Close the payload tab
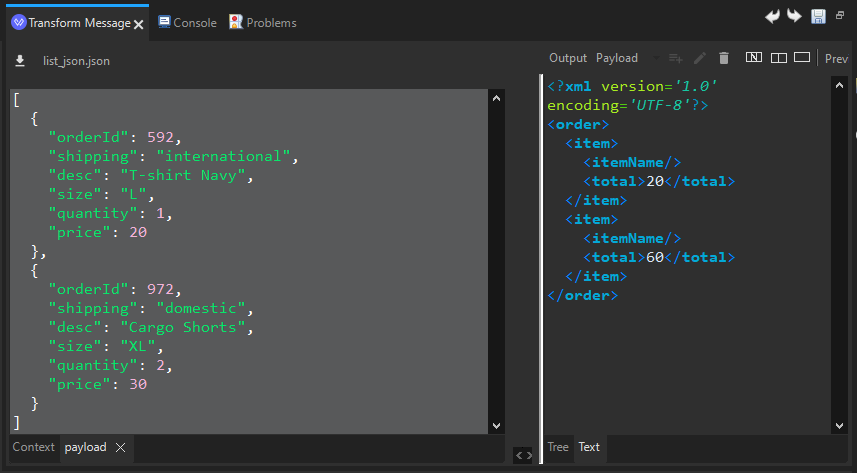This screenshot has width=857, height=473. [120, 447]
